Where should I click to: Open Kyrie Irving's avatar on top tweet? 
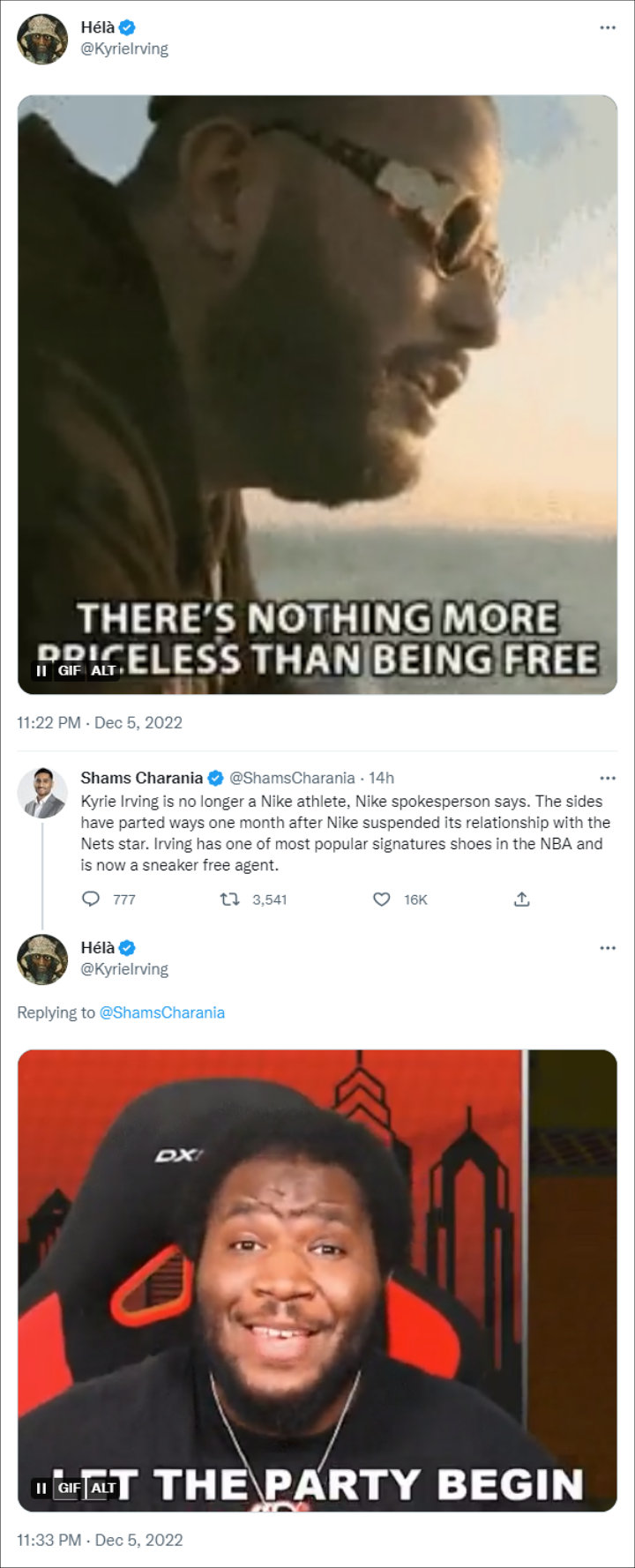click(42, 39)
